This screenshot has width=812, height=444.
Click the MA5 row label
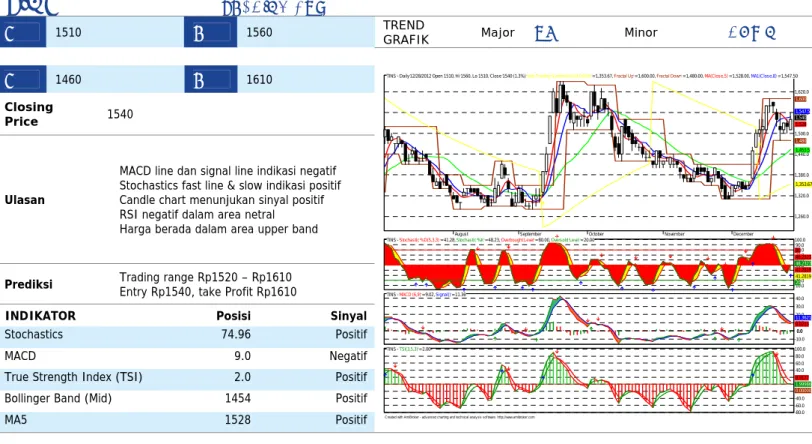point(16,420)
